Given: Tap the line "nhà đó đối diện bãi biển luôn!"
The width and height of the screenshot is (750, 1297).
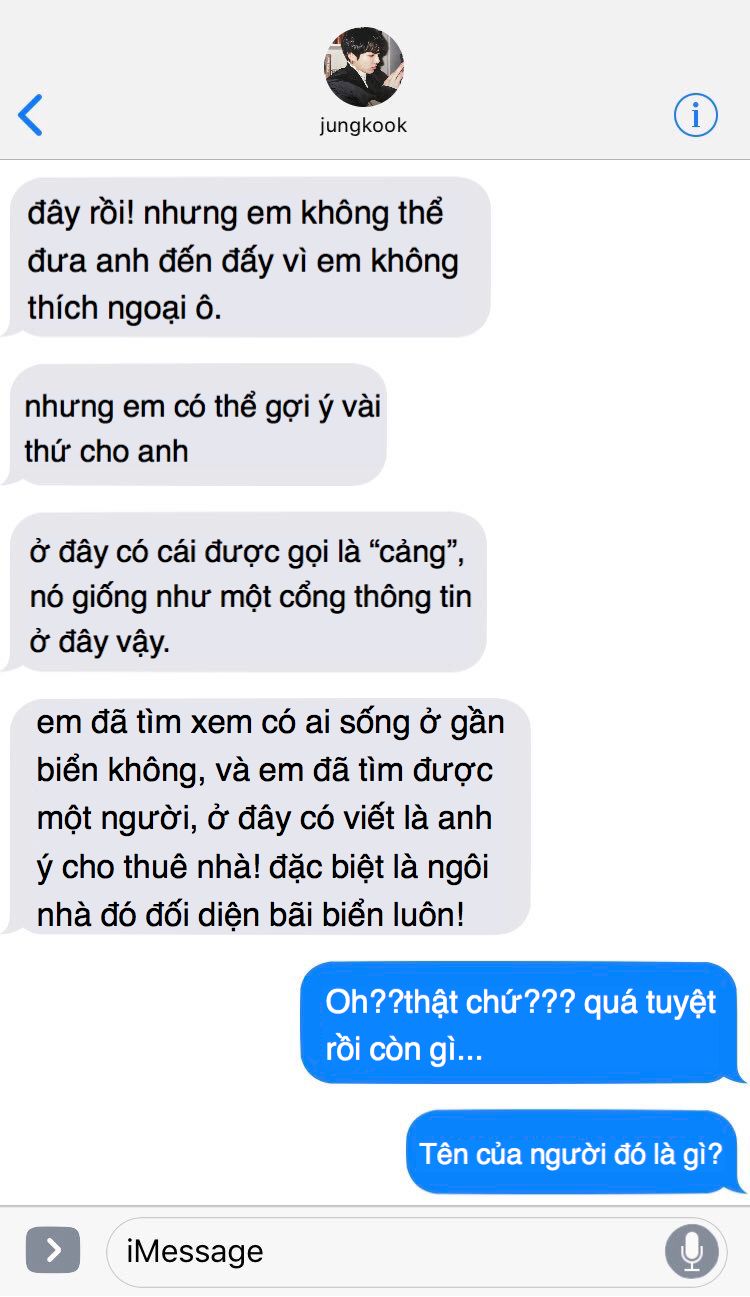Looking at the screenshot, I should point(251,914).
